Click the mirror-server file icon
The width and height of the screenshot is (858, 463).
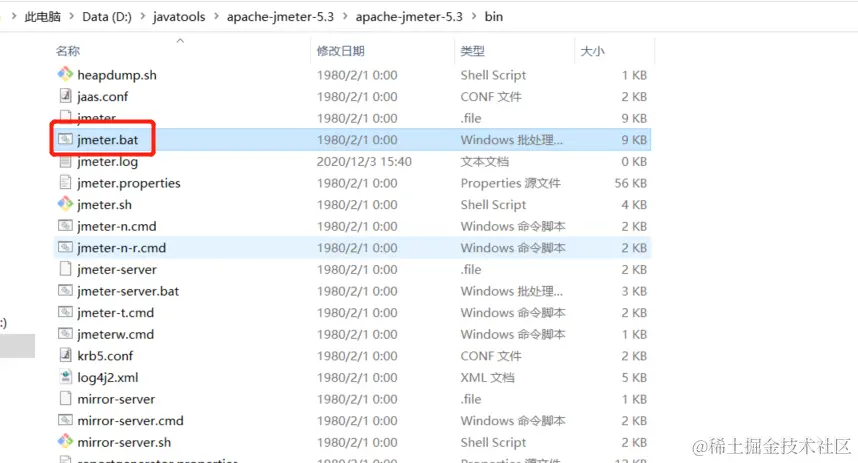coord(65,398)
